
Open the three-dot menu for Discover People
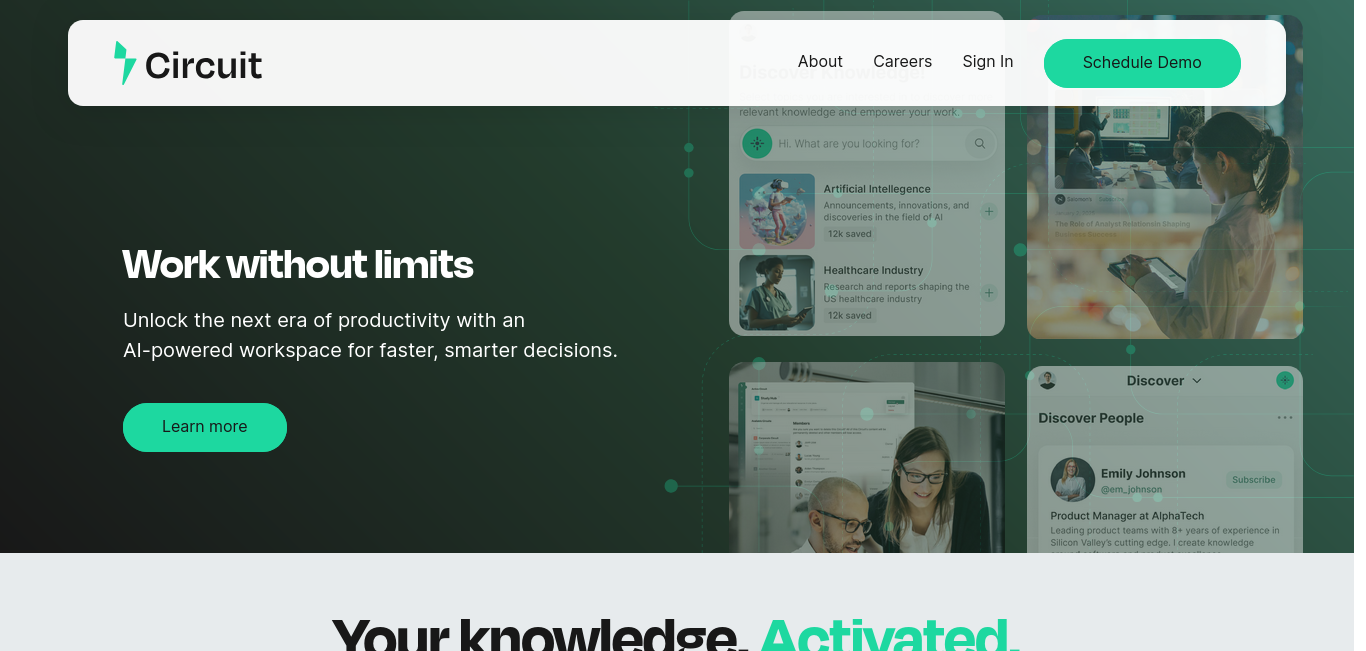click(x=1285, y=418)
